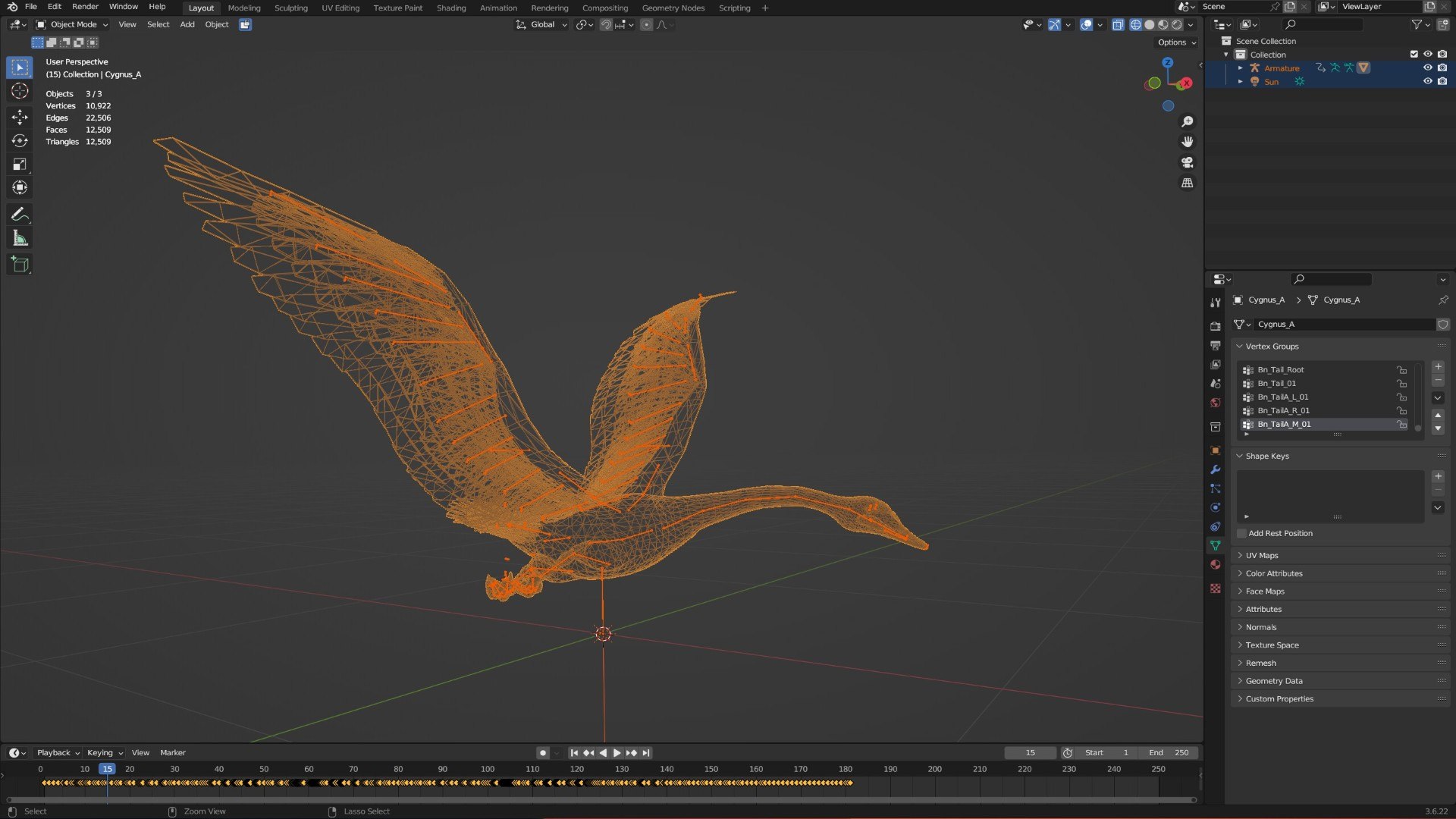
Task: Open the Add menu in viewport header
Action: tap(187, 24)
